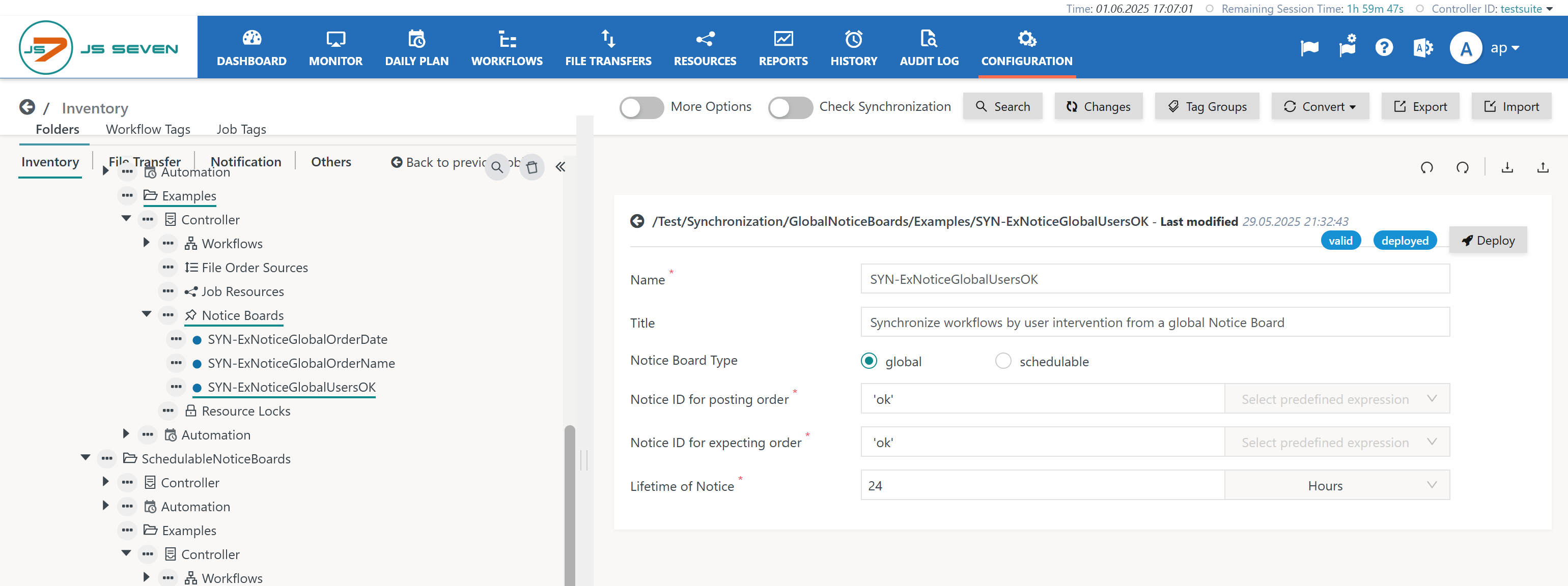Select the global notice board type
Image resolution: width=1568 pixels, height=586 pixels.
coord(869,361)
